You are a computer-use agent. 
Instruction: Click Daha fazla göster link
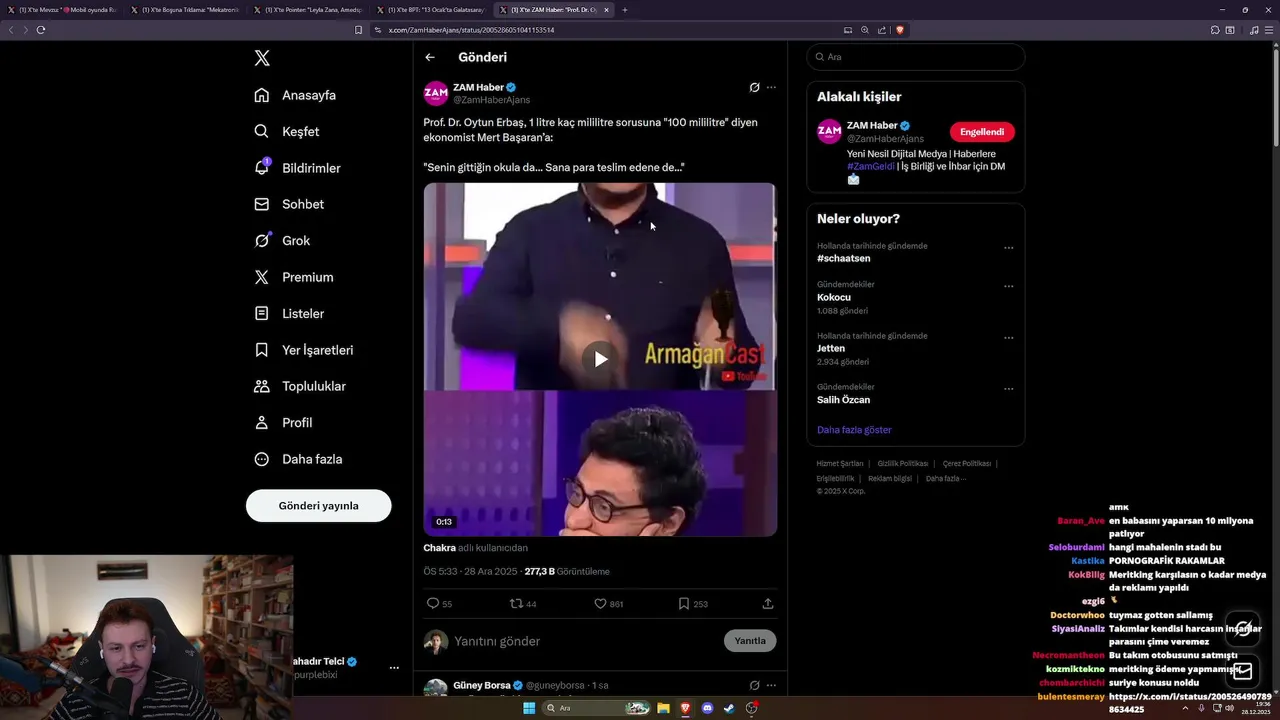(854, 430)
